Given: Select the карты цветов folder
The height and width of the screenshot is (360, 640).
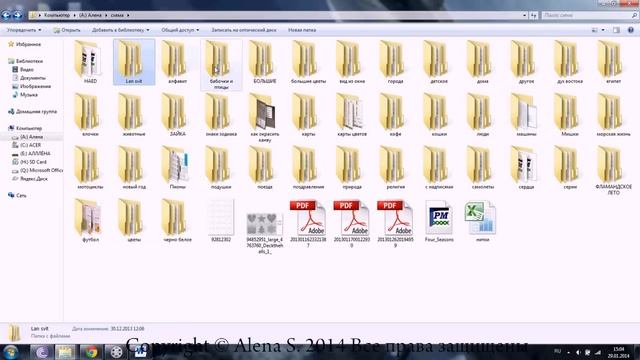Looking at the screenshot, I should pos(352,115).
